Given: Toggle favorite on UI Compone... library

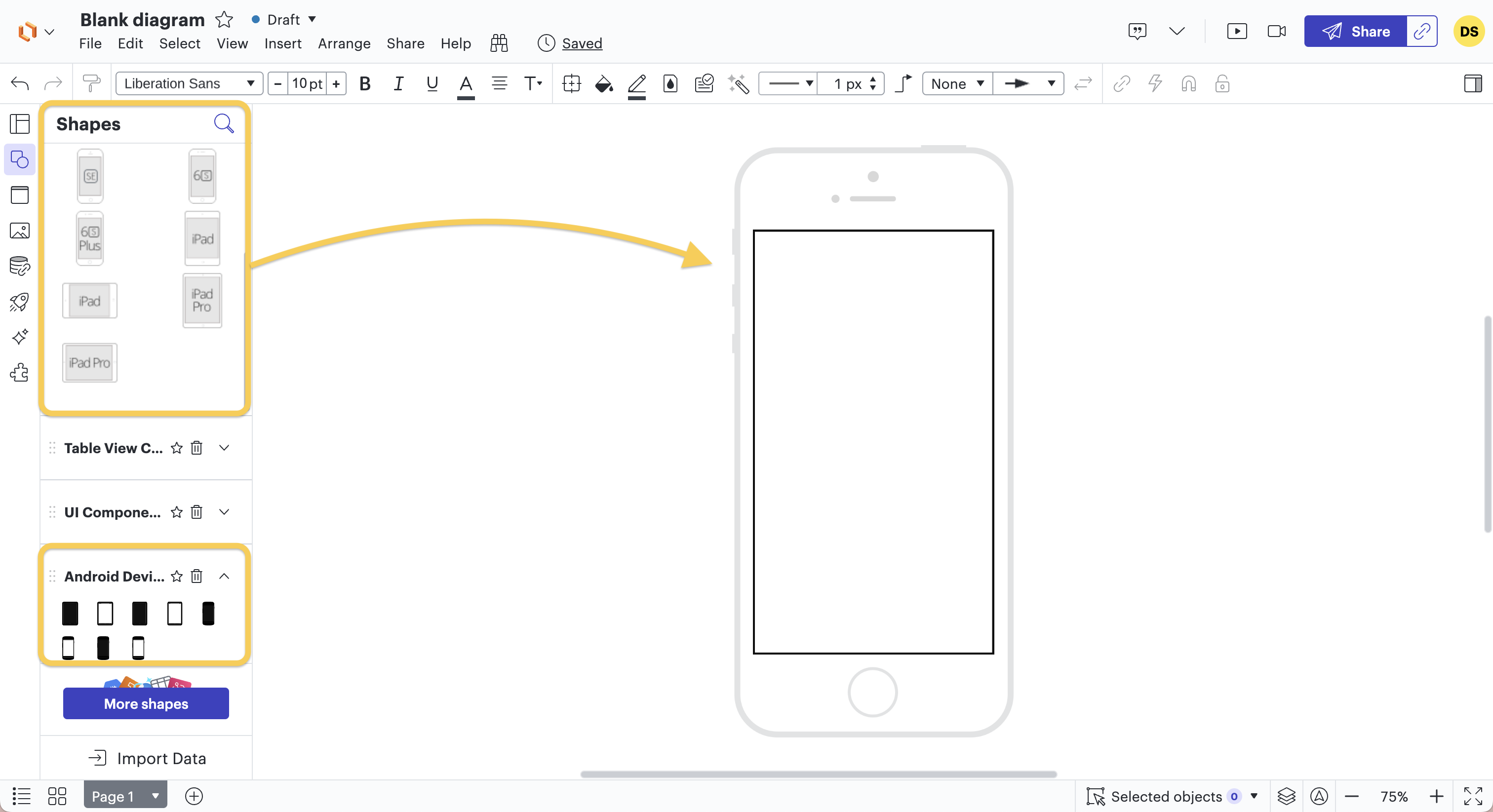Looking at the screenshot, I should (x=176, y=512).
